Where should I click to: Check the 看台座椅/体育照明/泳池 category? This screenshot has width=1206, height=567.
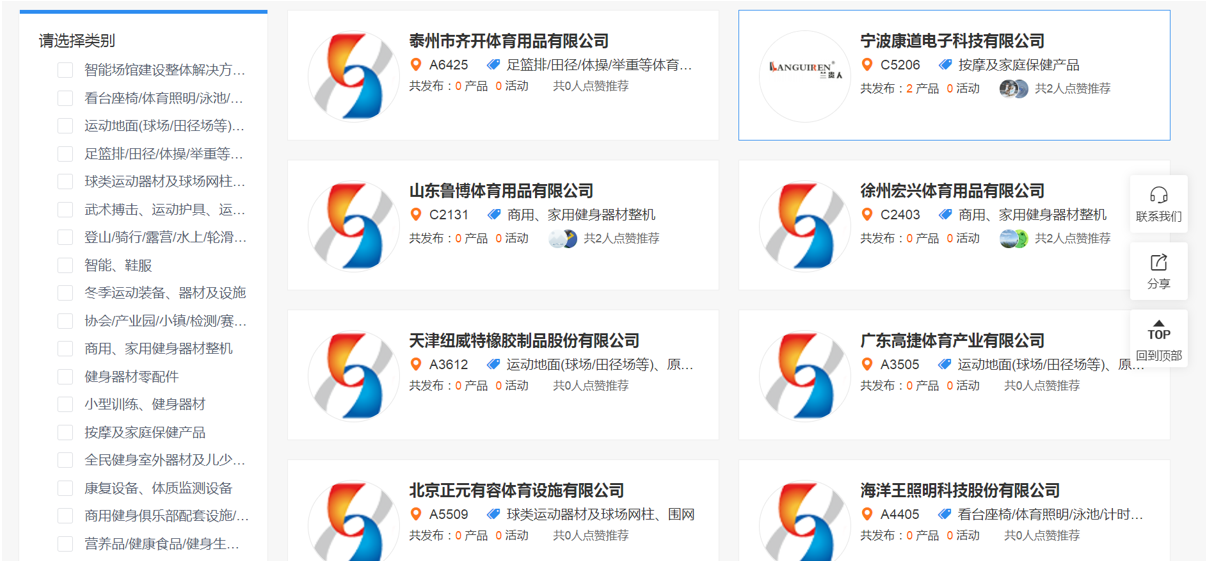(65, 98)
